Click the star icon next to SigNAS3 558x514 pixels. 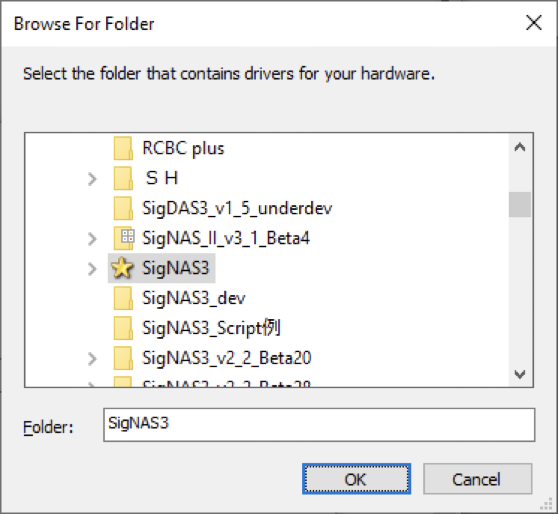[x=122, y=268]
